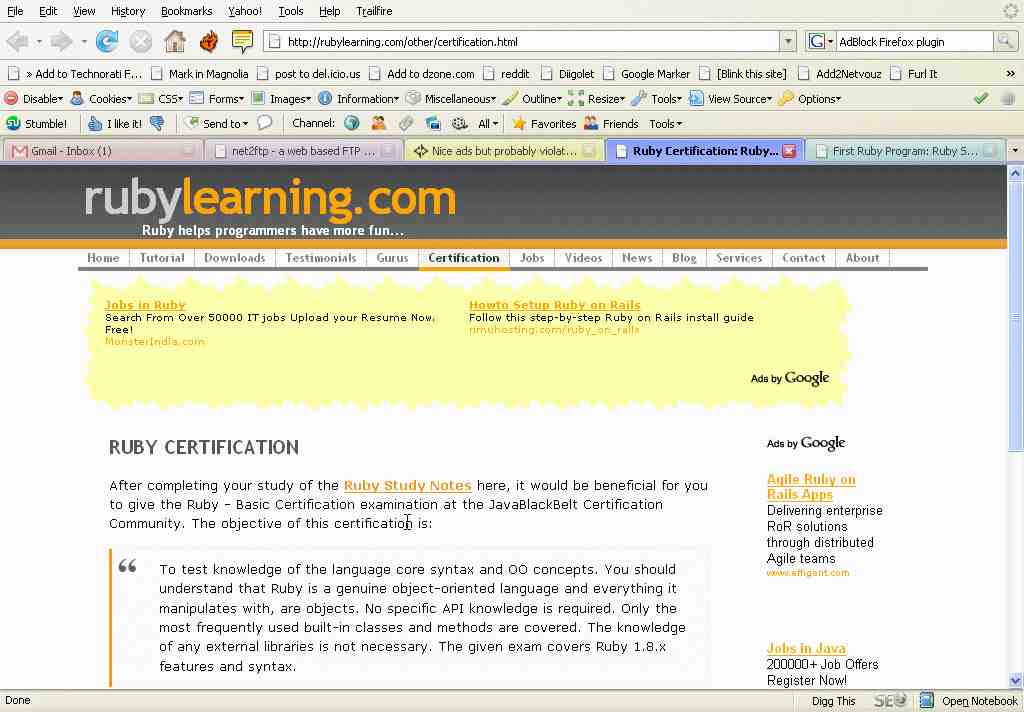
Task: Open the tab list dropdown arrow
Action: tap(1015, 150)
